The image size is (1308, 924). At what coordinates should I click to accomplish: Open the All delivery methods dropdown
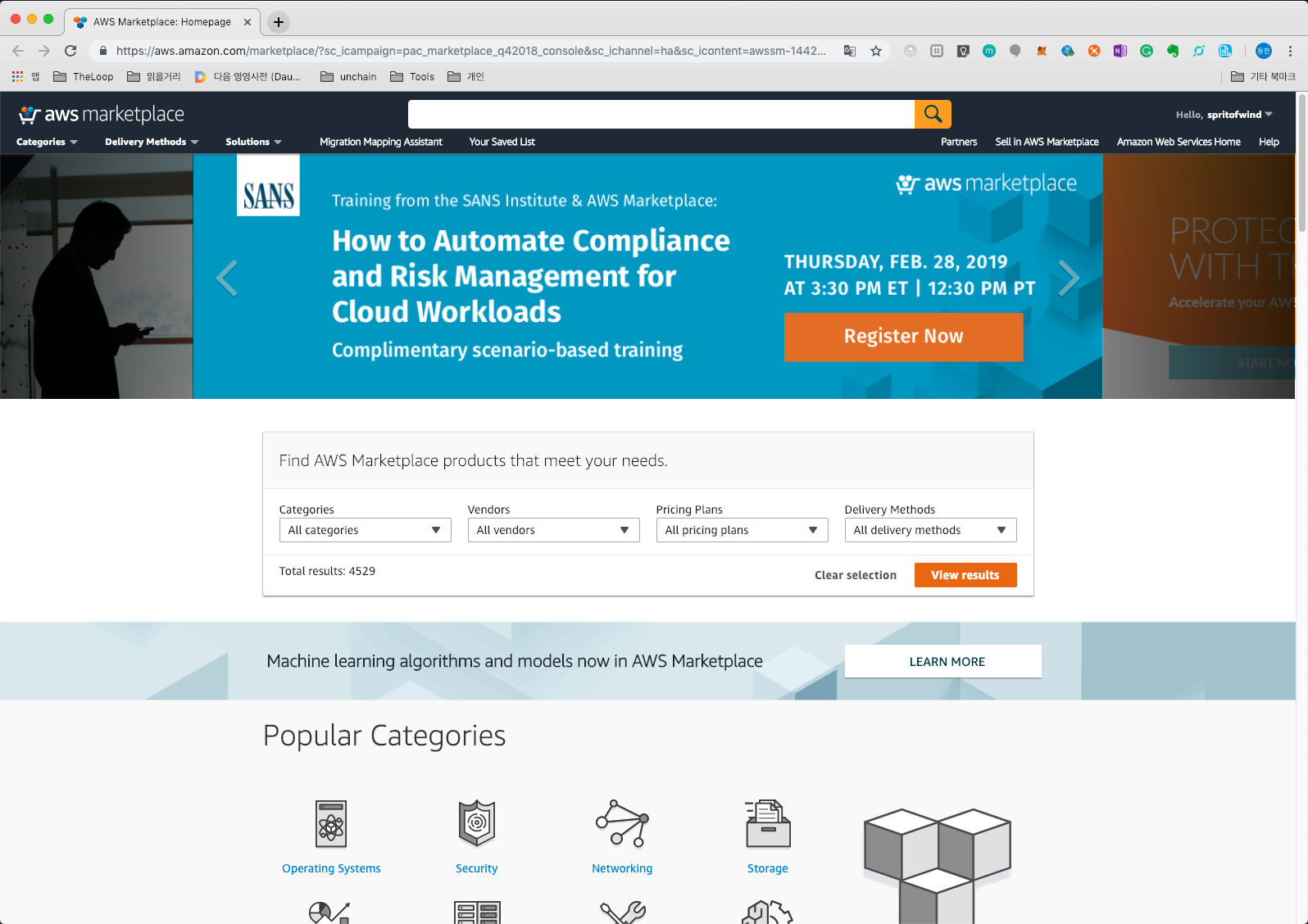coord(930,530)
